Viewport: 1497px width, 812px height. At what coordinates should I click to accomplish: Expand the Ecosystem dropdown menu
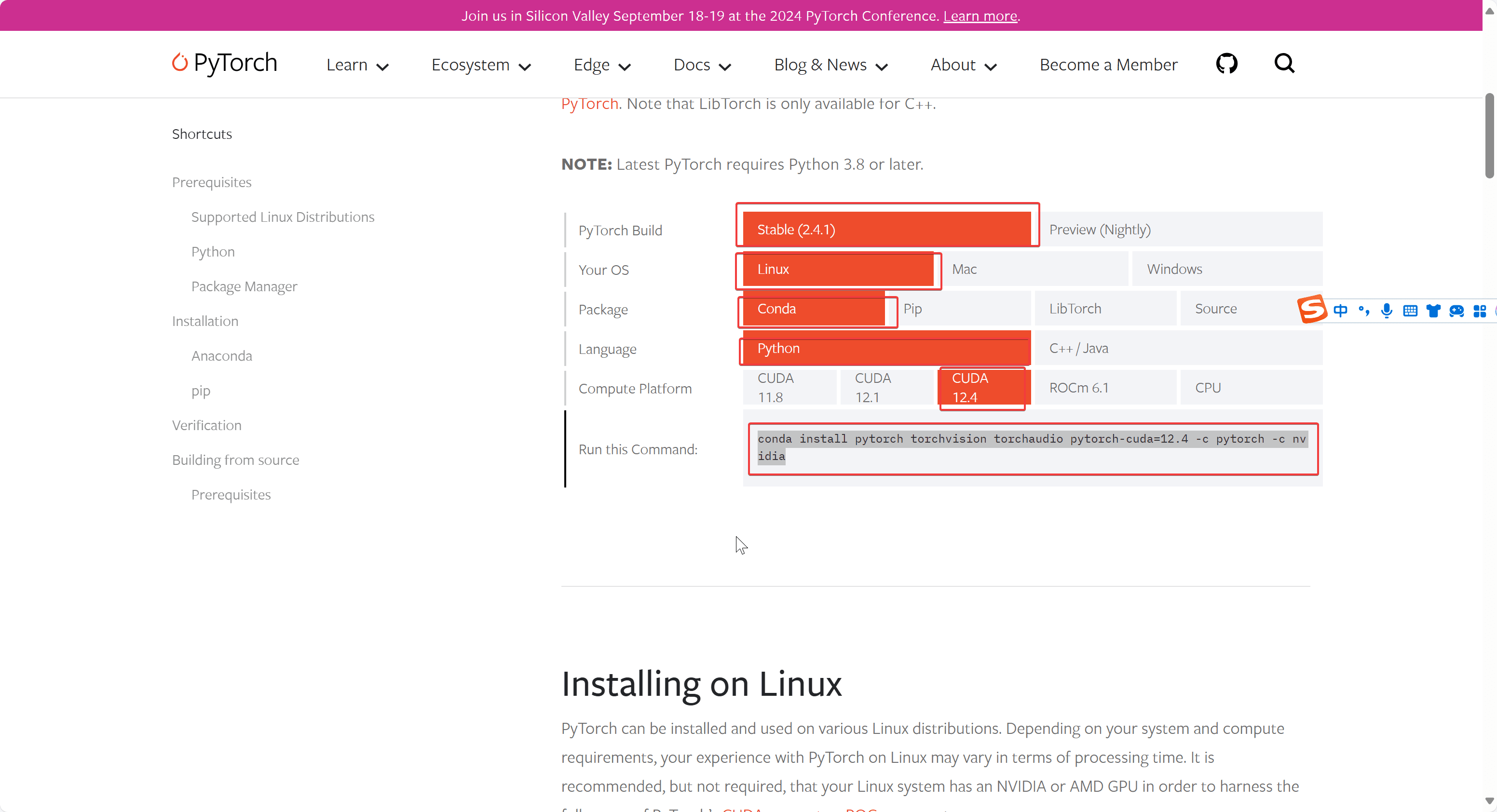click(481, 65)
